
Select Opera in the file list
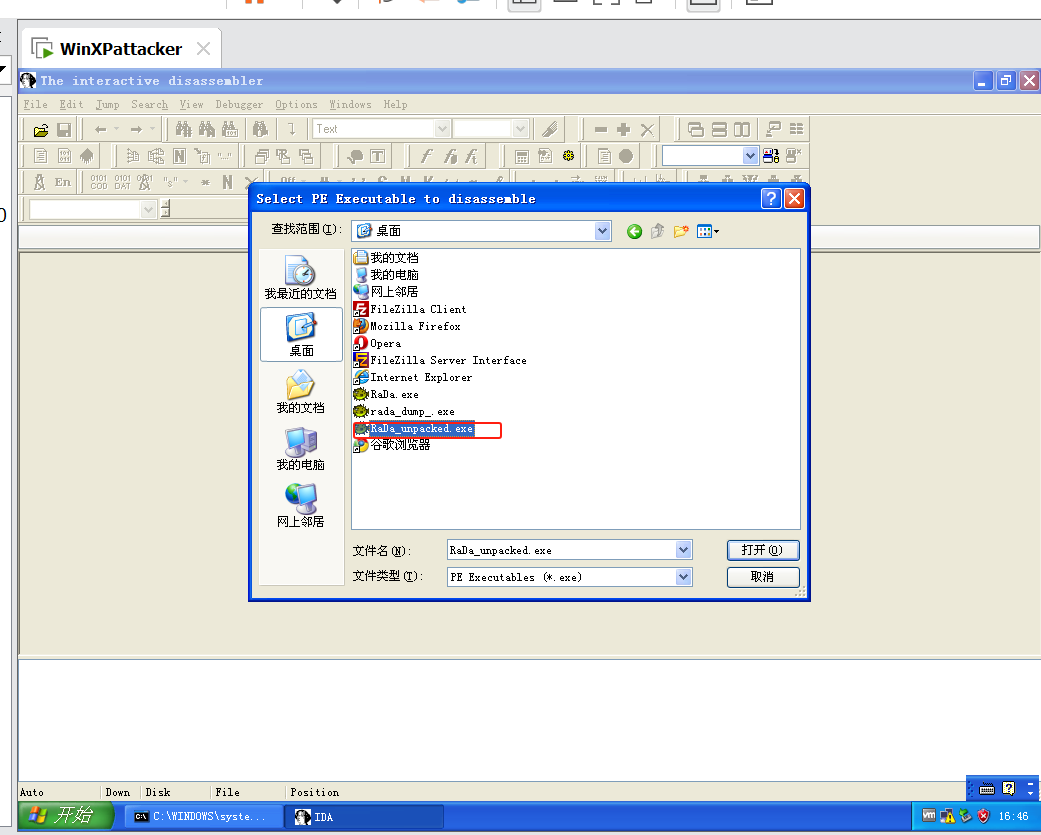click(x=378, y=343)
